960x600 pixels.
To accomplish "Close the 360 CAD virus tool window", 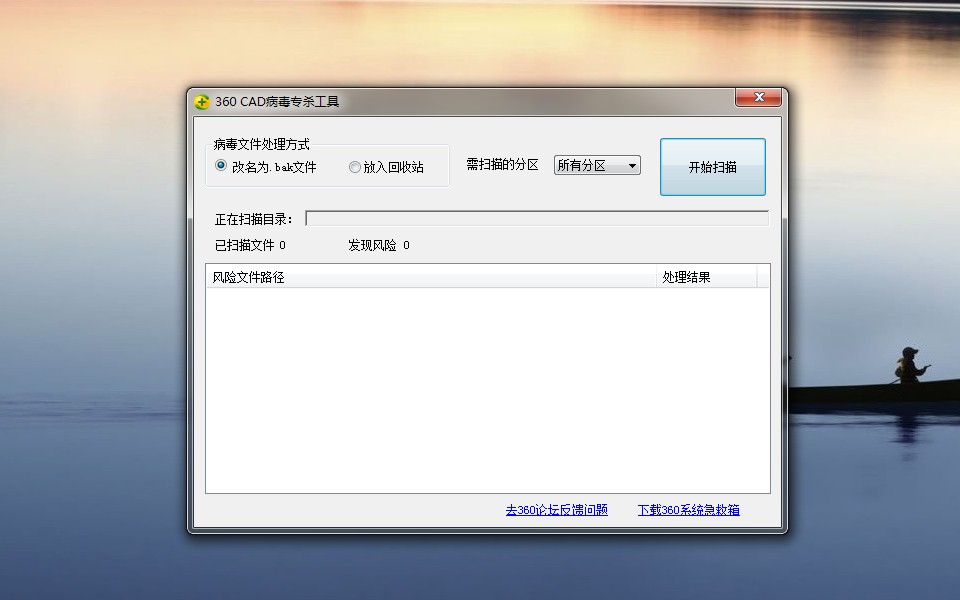I will [758, 98].
